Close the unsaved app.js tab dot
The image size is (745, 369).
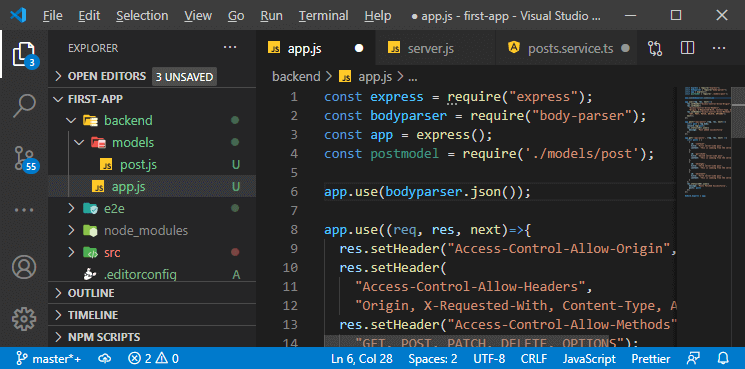pyautogui.click(x=359, y=48)
